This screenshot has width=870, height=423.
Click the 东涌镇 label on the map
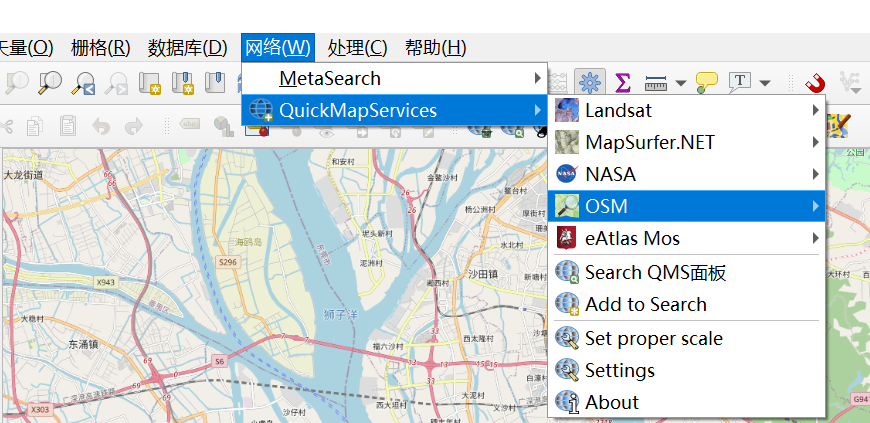pos(83,344)
